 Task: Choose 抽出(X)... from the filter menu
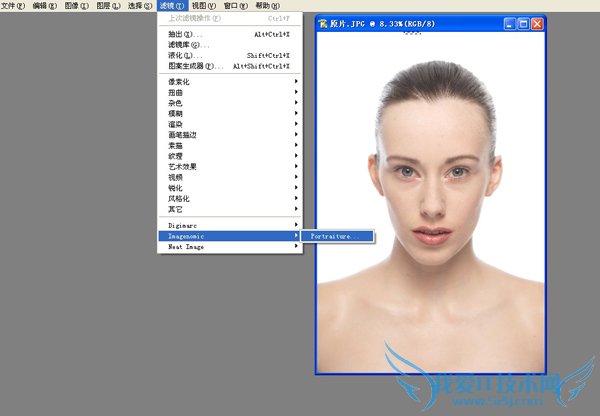click(230, 34)
